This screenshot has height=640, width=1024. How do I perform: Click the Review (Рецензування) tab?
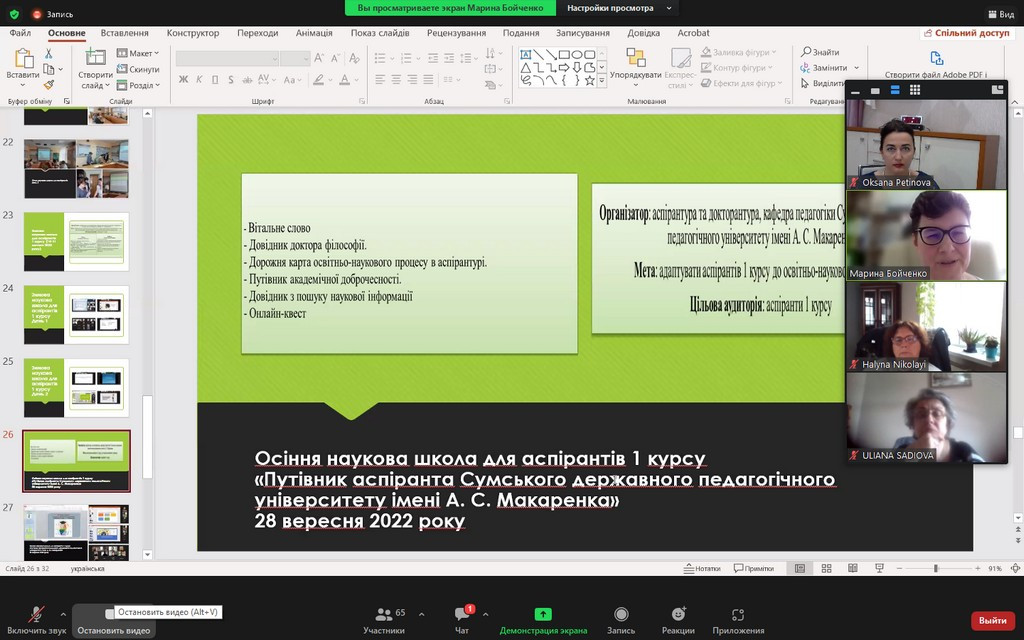click(x=456, y=33)
